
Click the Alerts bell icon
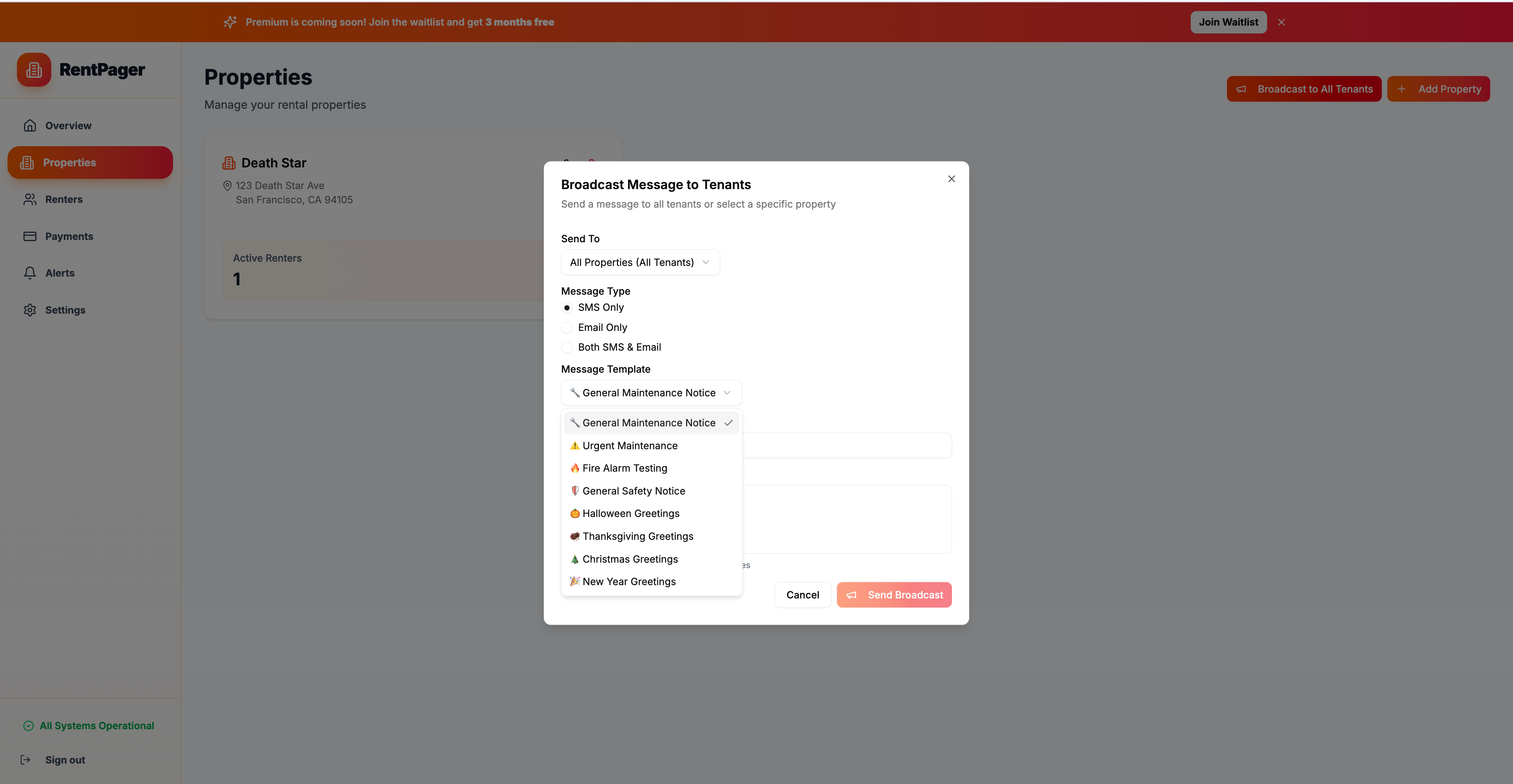point(30,273)
